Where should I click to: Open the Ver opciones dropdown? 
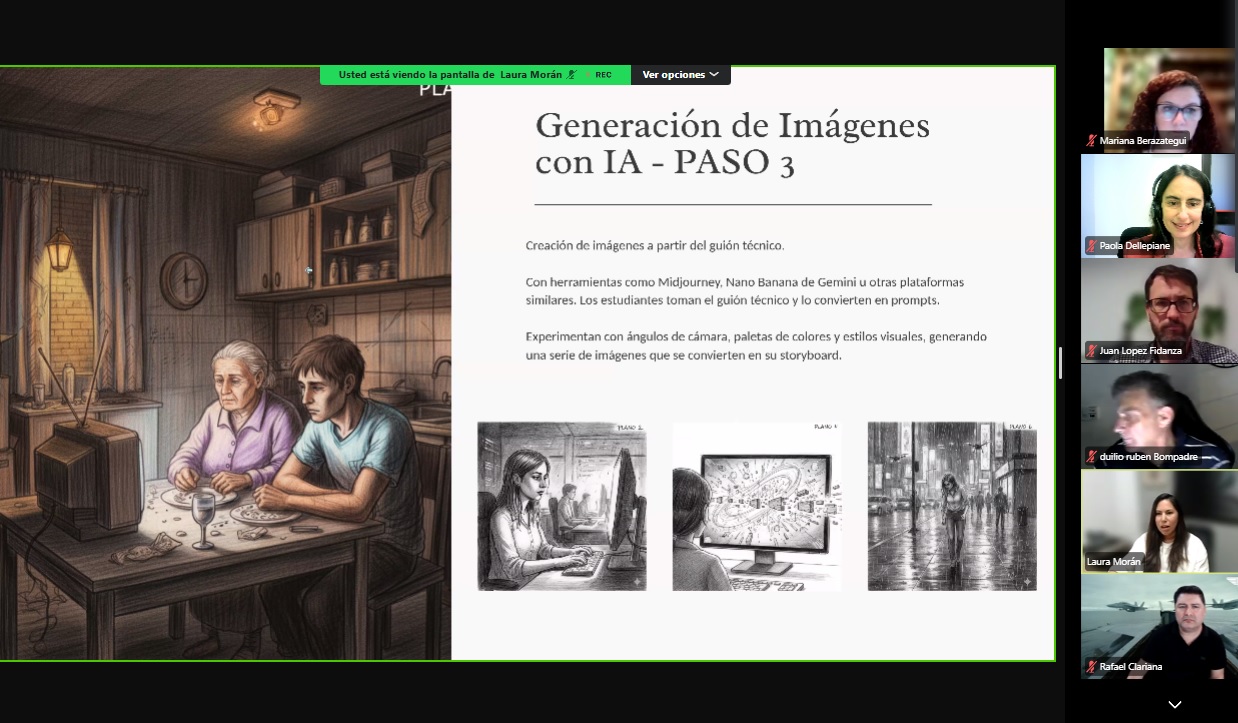pyautogui.click(x=680, y=75)
